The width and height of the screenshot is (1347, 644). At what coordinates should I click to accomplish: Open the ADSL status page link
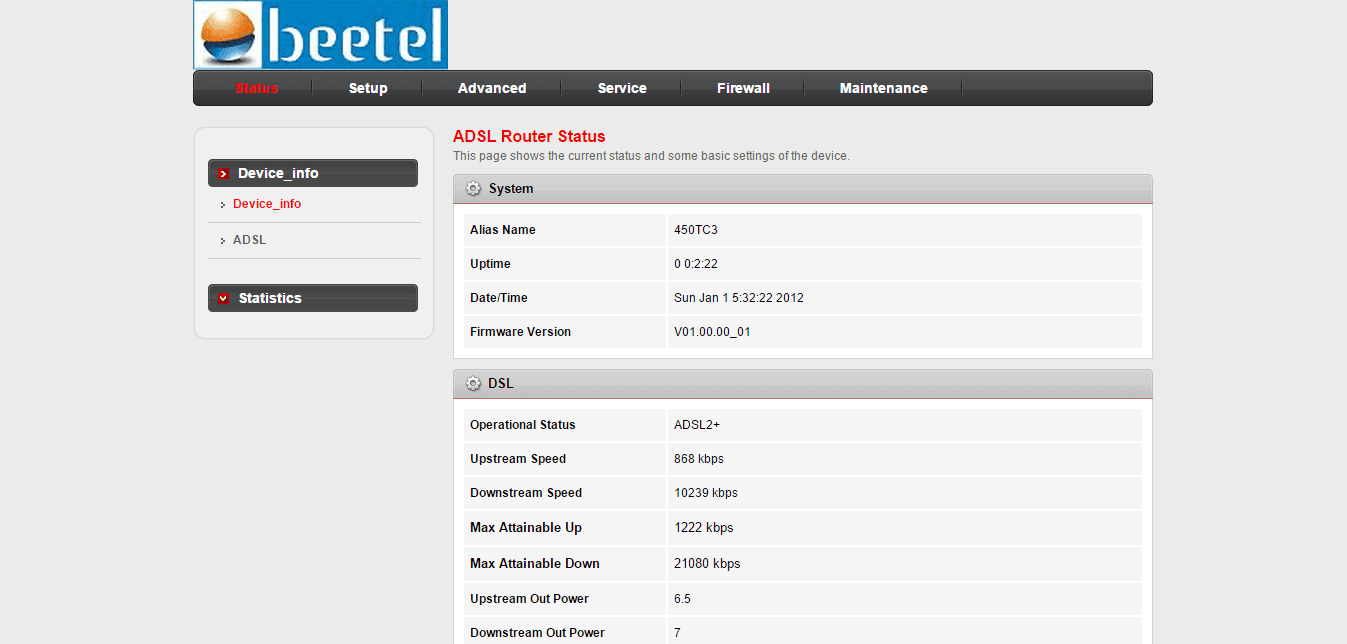(x=249, y=240)
